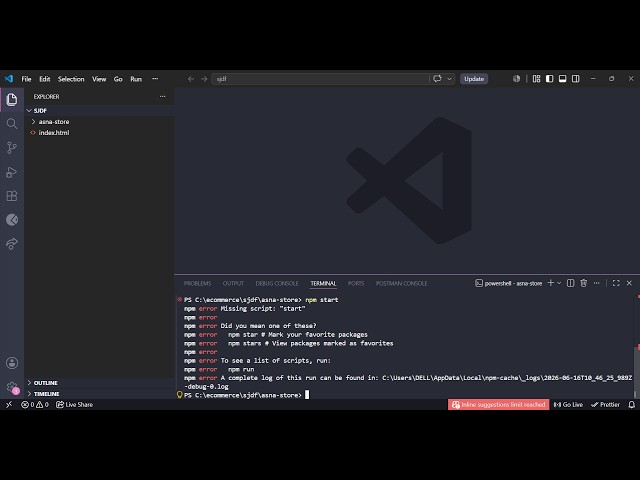Click the sjdf command center search box
The height and width of the screenshot is (480, 640).
(320, 79)
